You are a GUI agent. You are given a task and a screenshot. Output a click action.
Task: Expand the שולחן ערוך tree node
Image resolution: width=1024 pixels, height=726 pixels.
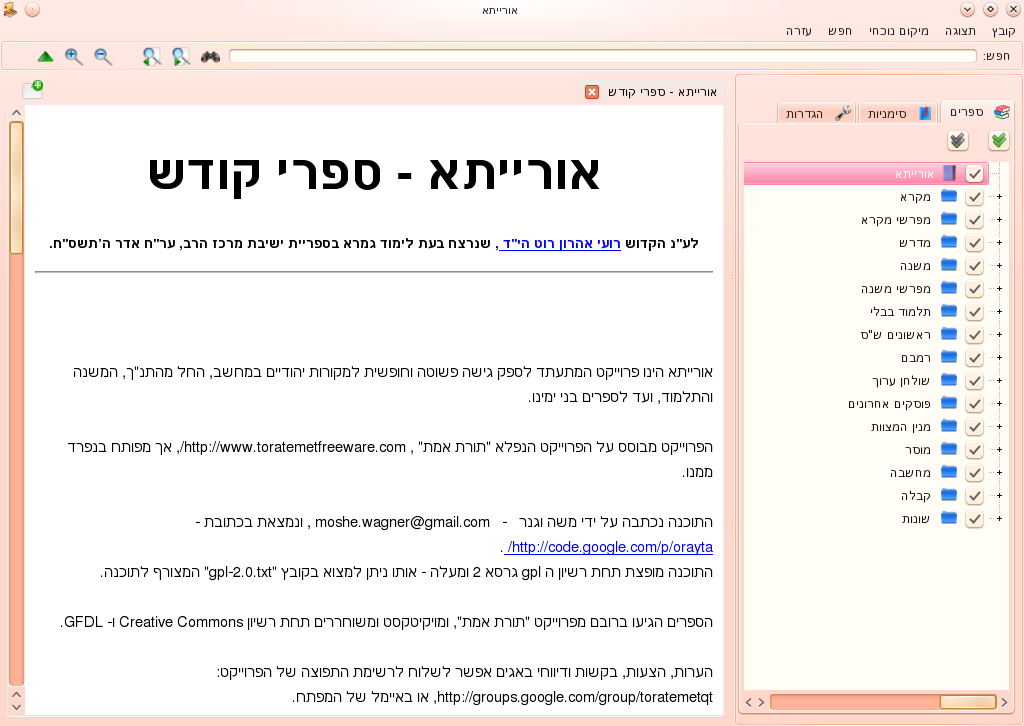[999, 381]
